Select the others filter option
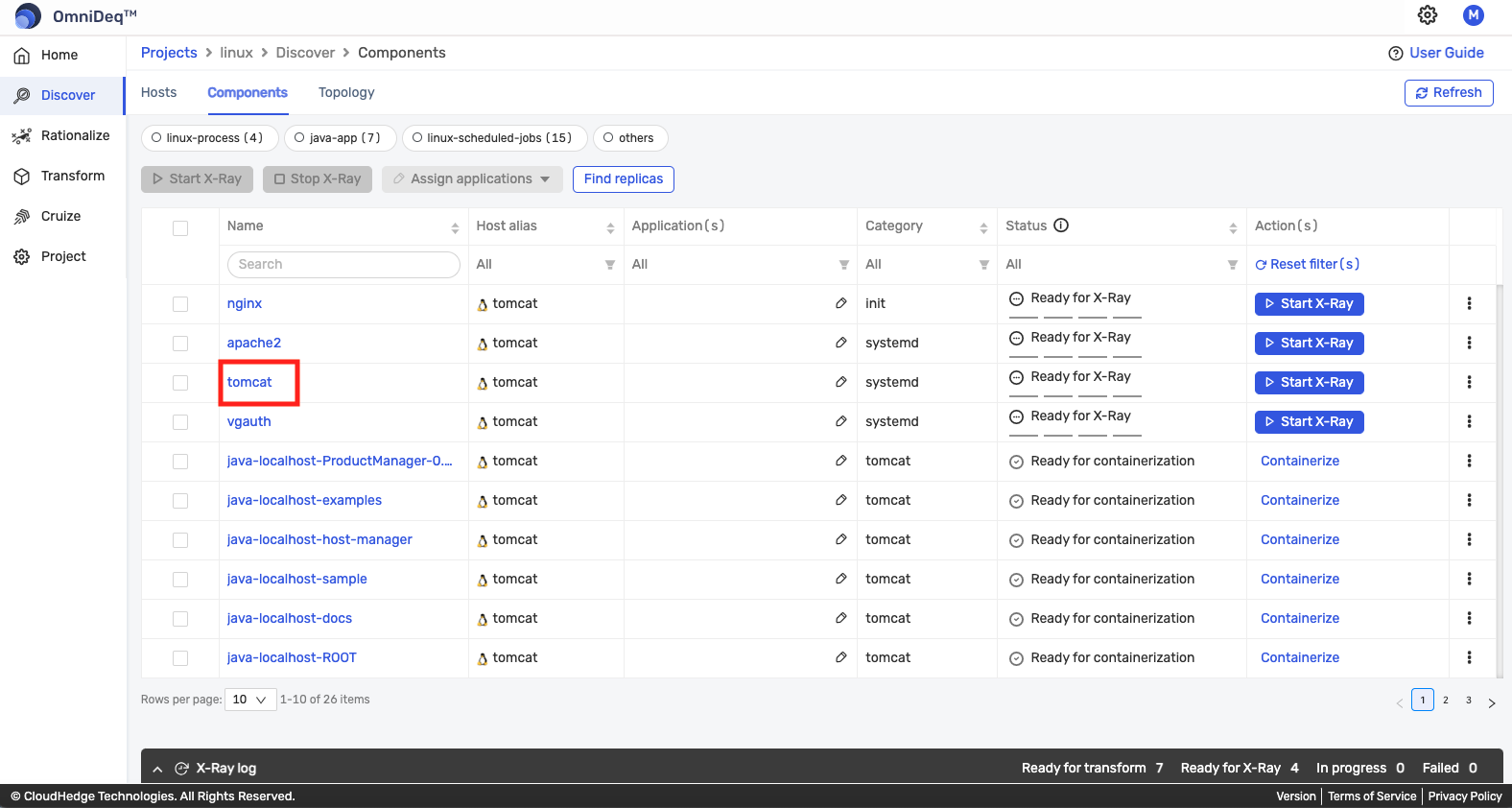 point(630,138)
